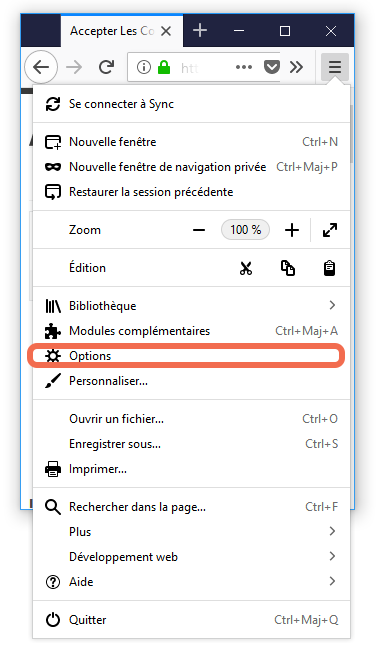Expand the Plus submenu
389x662 pixels.
point(191,532)
